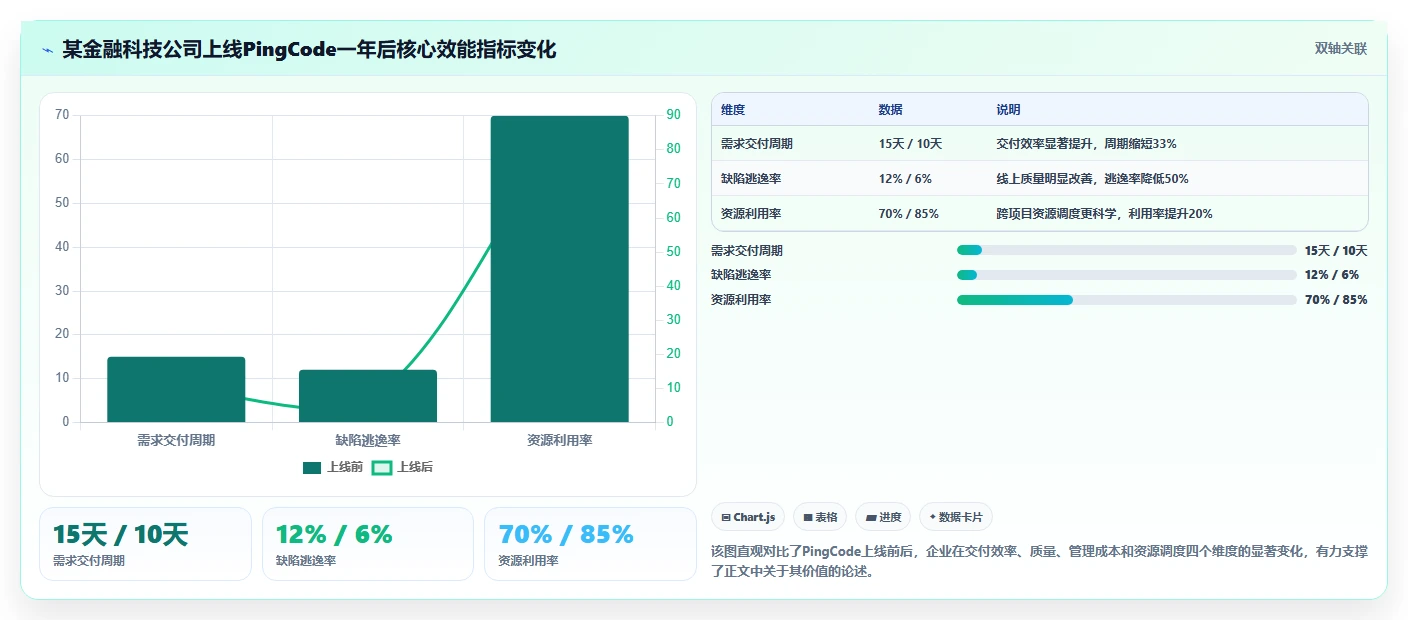
Task: Click the dashboard title text
Action: coord(309,50)
